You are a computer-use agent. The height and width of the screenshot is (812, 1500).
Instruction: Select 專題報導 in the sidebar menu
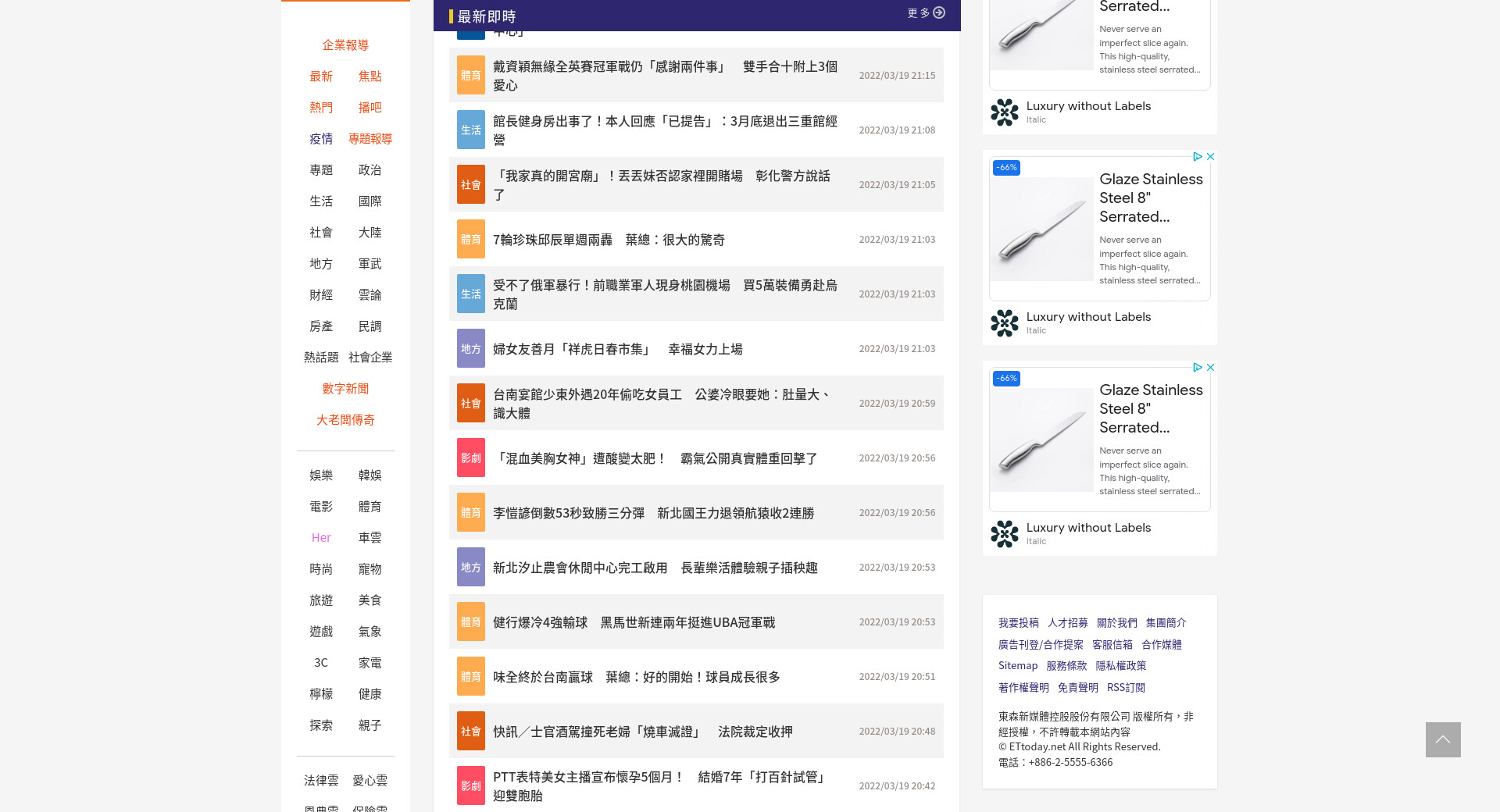[370, 139]
